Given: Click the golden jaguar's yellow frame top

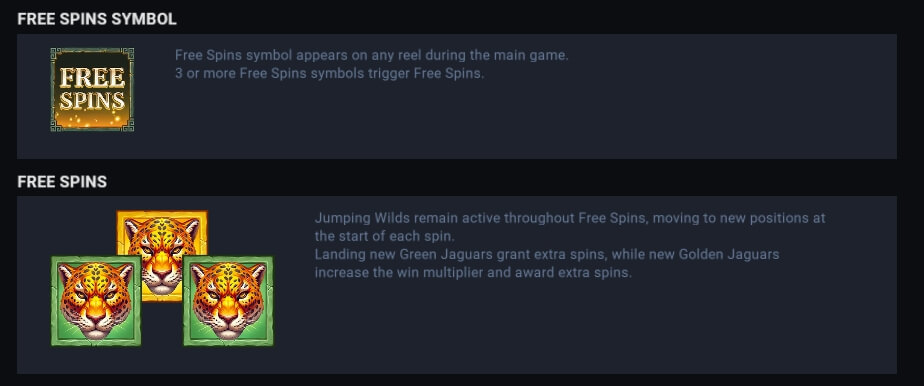Looking at the screenshot, I should (162, 214).
